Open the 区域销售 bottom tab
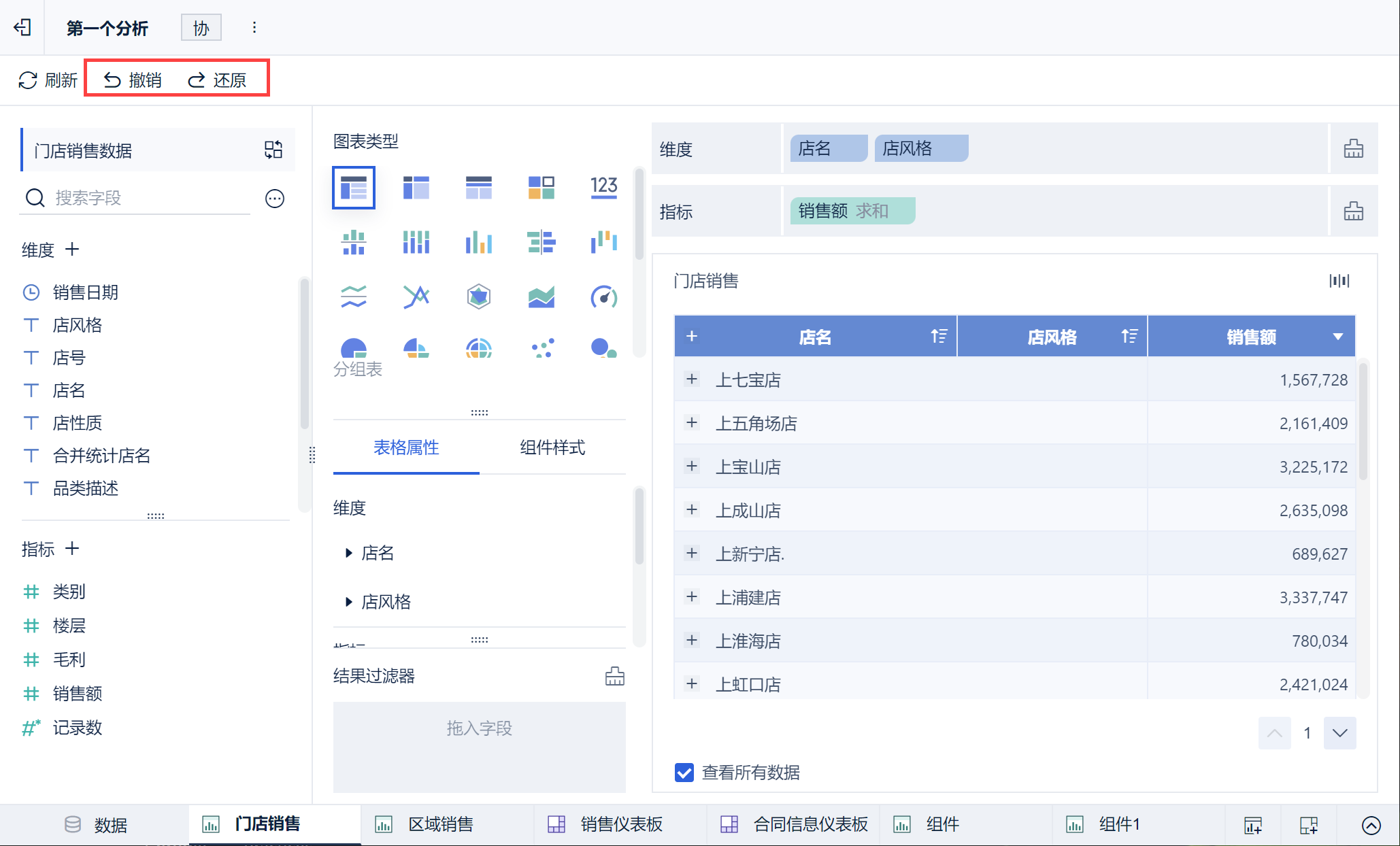The image size is (1400, 846). click(x=440, y=824)
